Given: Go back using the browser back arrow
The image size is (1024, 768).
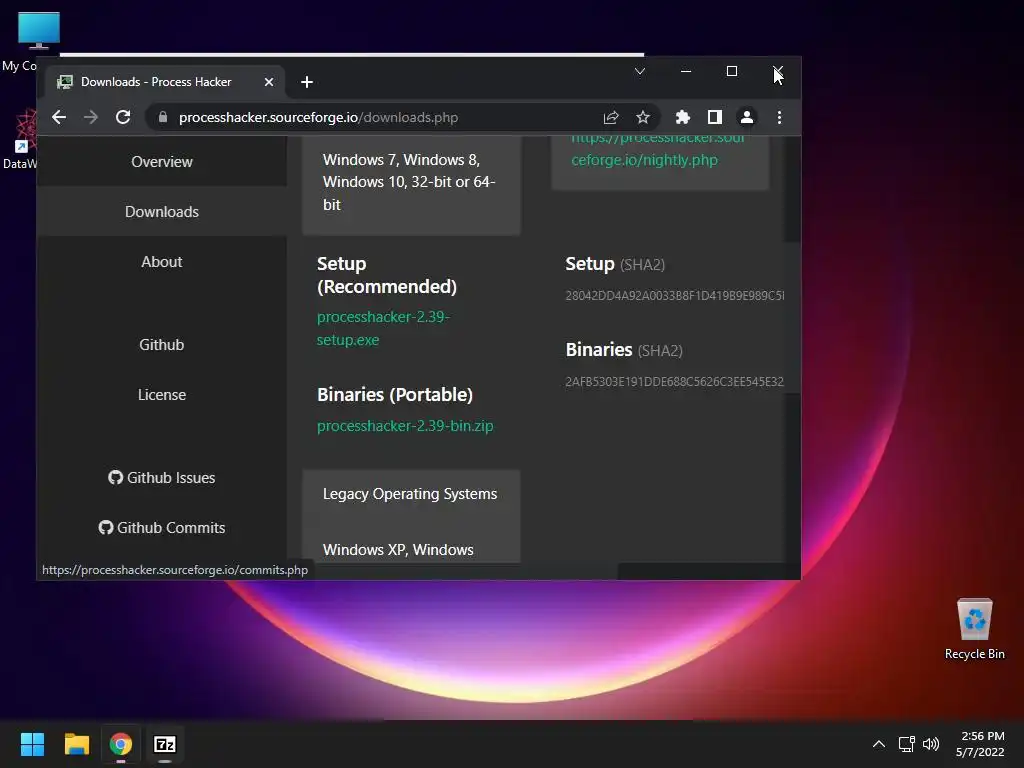Looking at the screenshot, I should coord(59,118).
